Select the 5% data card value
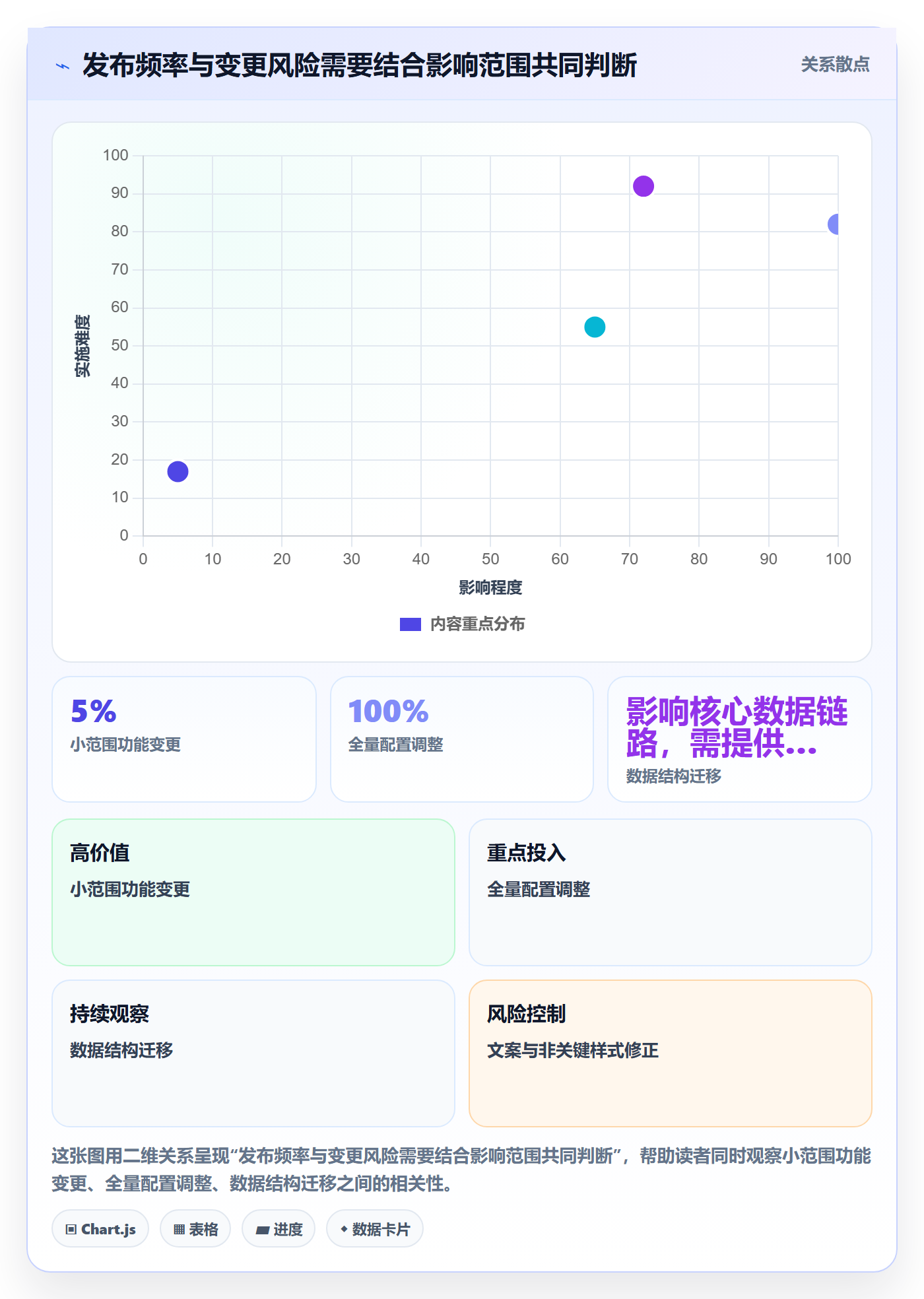 pyautogui.click(x=93, y=712)
